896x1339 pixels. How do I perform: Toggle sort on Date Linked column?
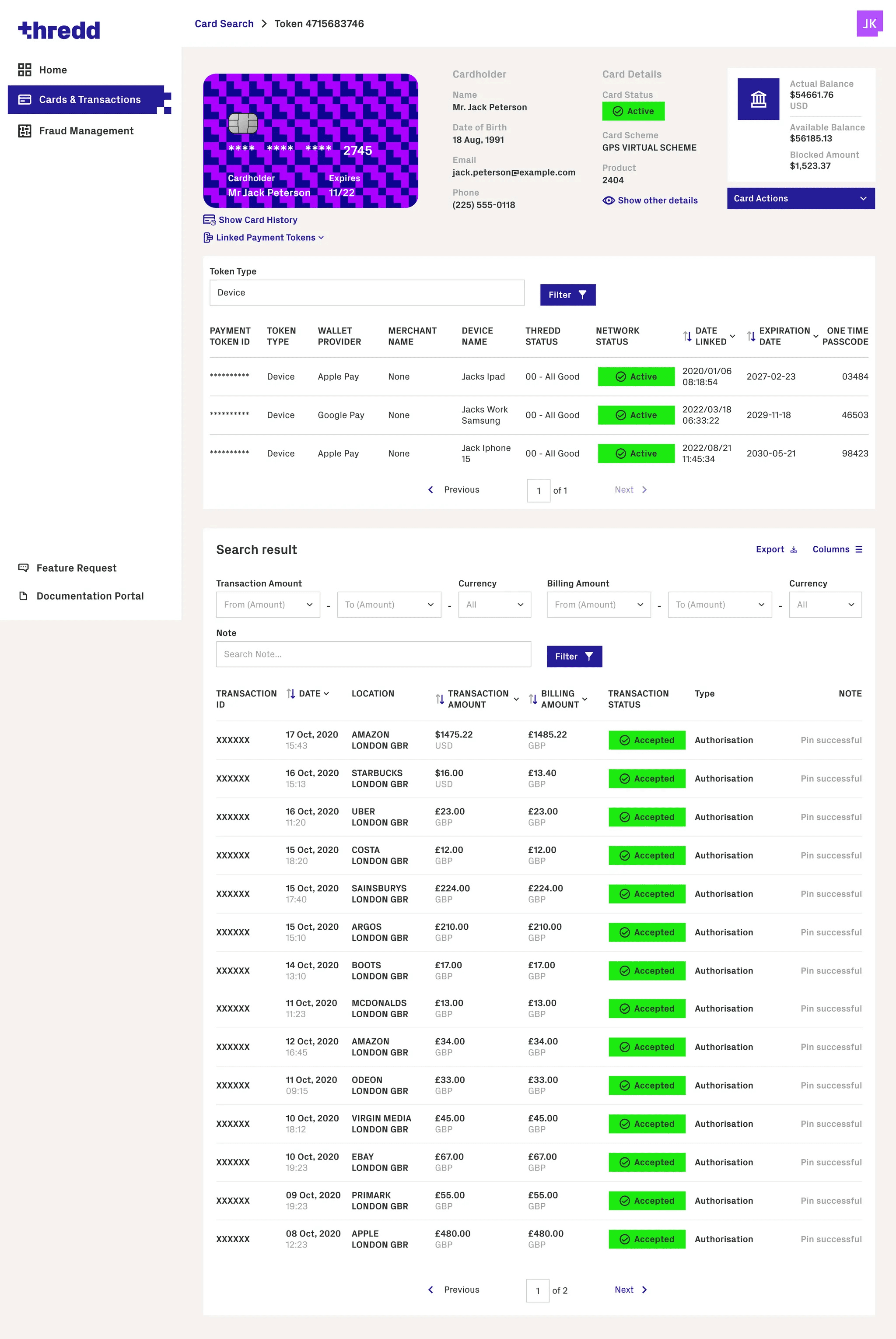pyautogui.click(x=687, y=336)
